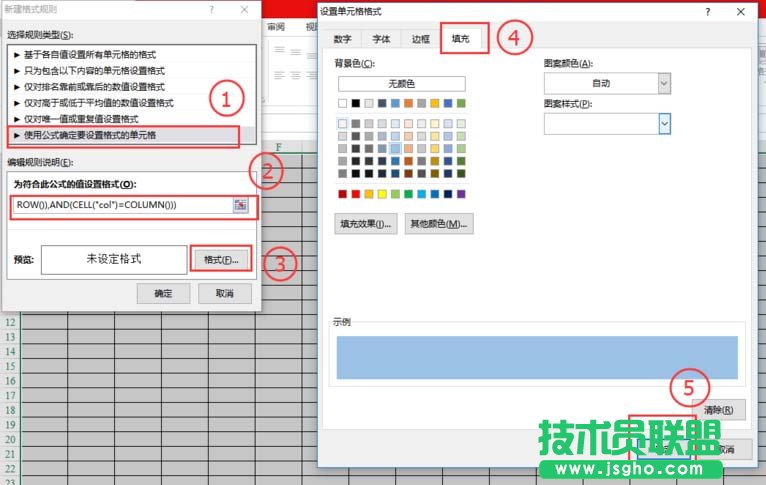Switch to the 边框 tab
This screenshot has width=766, height=485.
(420, 39)
